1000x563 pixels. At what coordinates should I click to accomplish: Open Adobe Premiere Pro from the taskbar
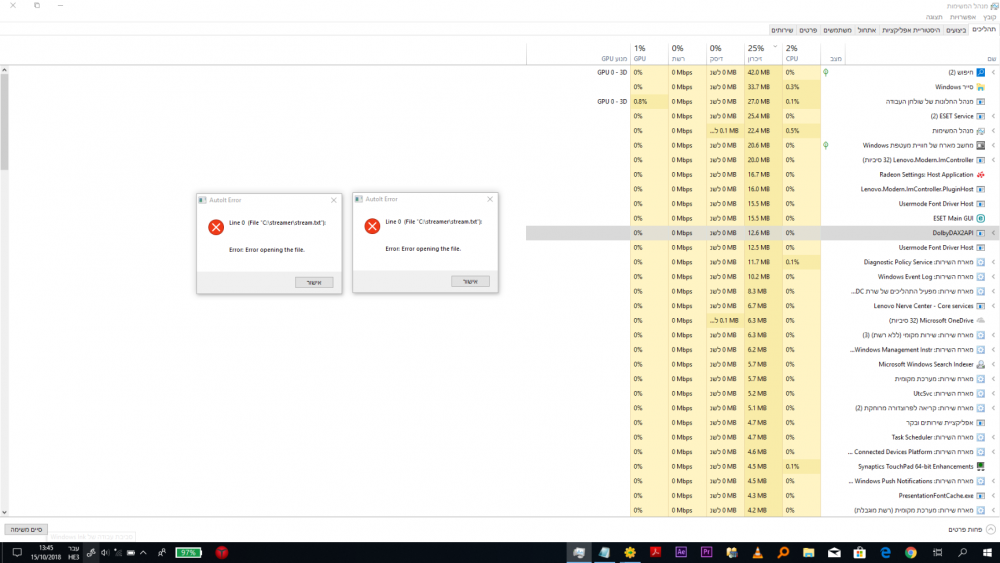706,553
